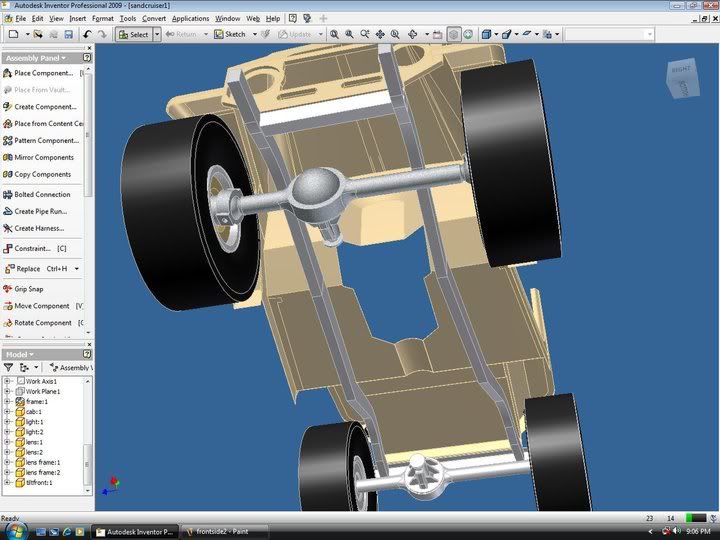The height and width of the screenshot is (540, 720).
Task: Click the shaded display mode icon
Action: tap(487, 34)
